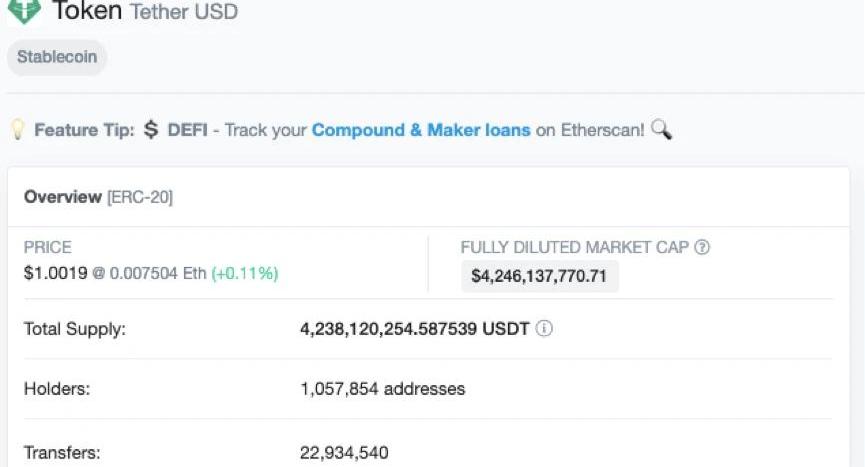Click the dollar sign DEFI icon

(x=151, y=130)
